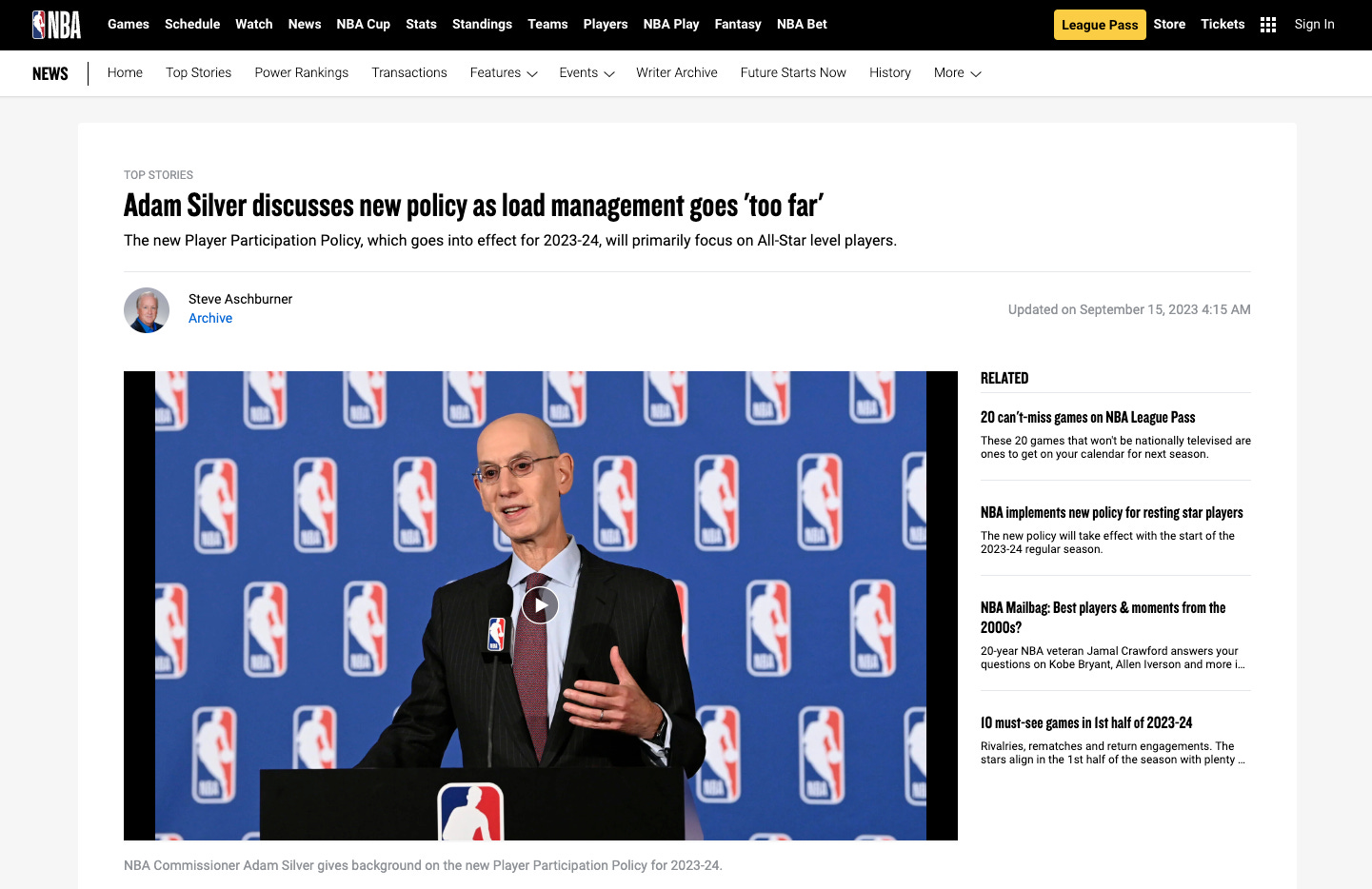Image resolution: width=1372 pixels, height=889 pixels.
Task: Open the Stats menu item
Action: [421, 25]
